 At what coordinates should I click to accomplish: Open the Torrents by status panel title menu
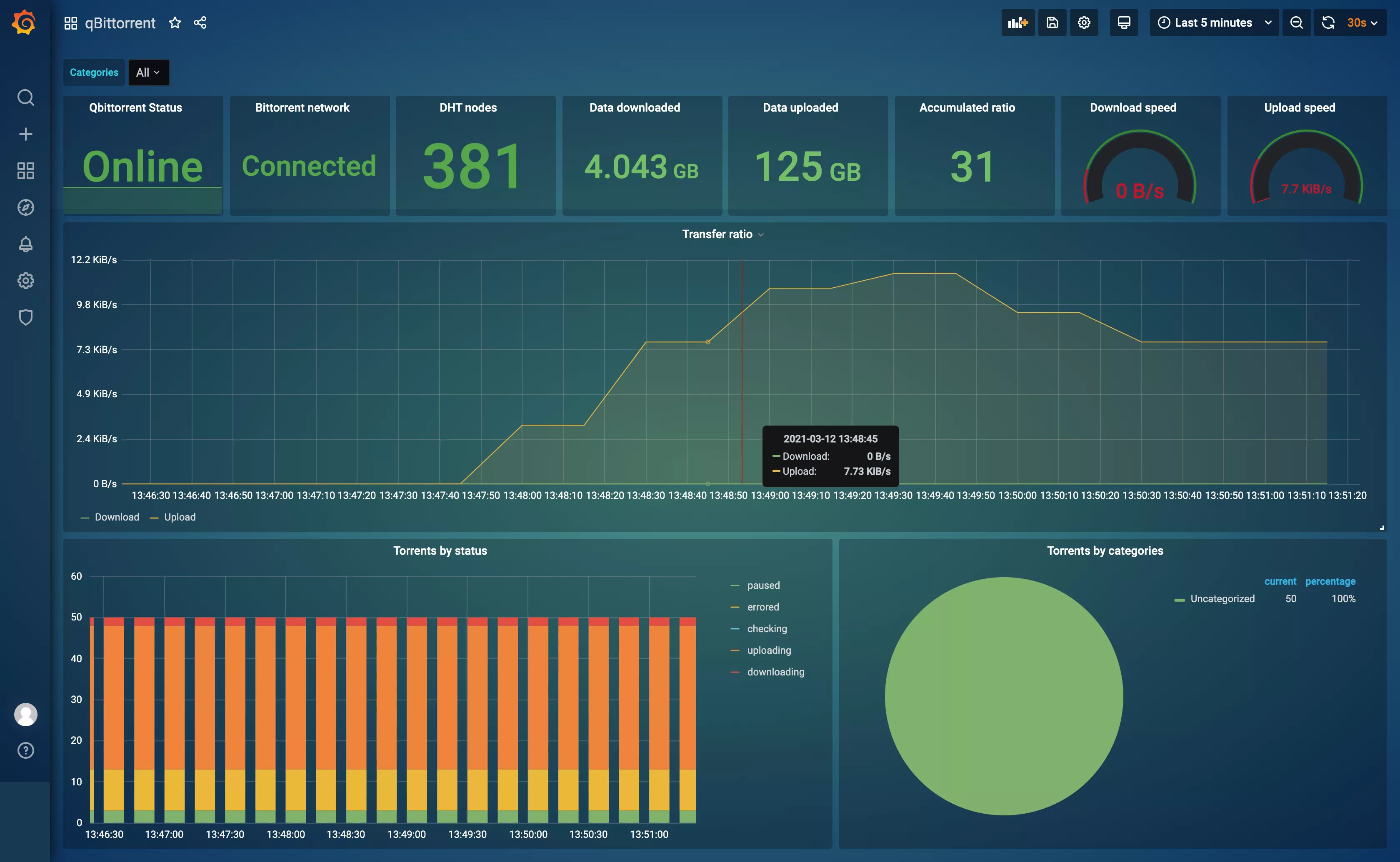point(440,551)
